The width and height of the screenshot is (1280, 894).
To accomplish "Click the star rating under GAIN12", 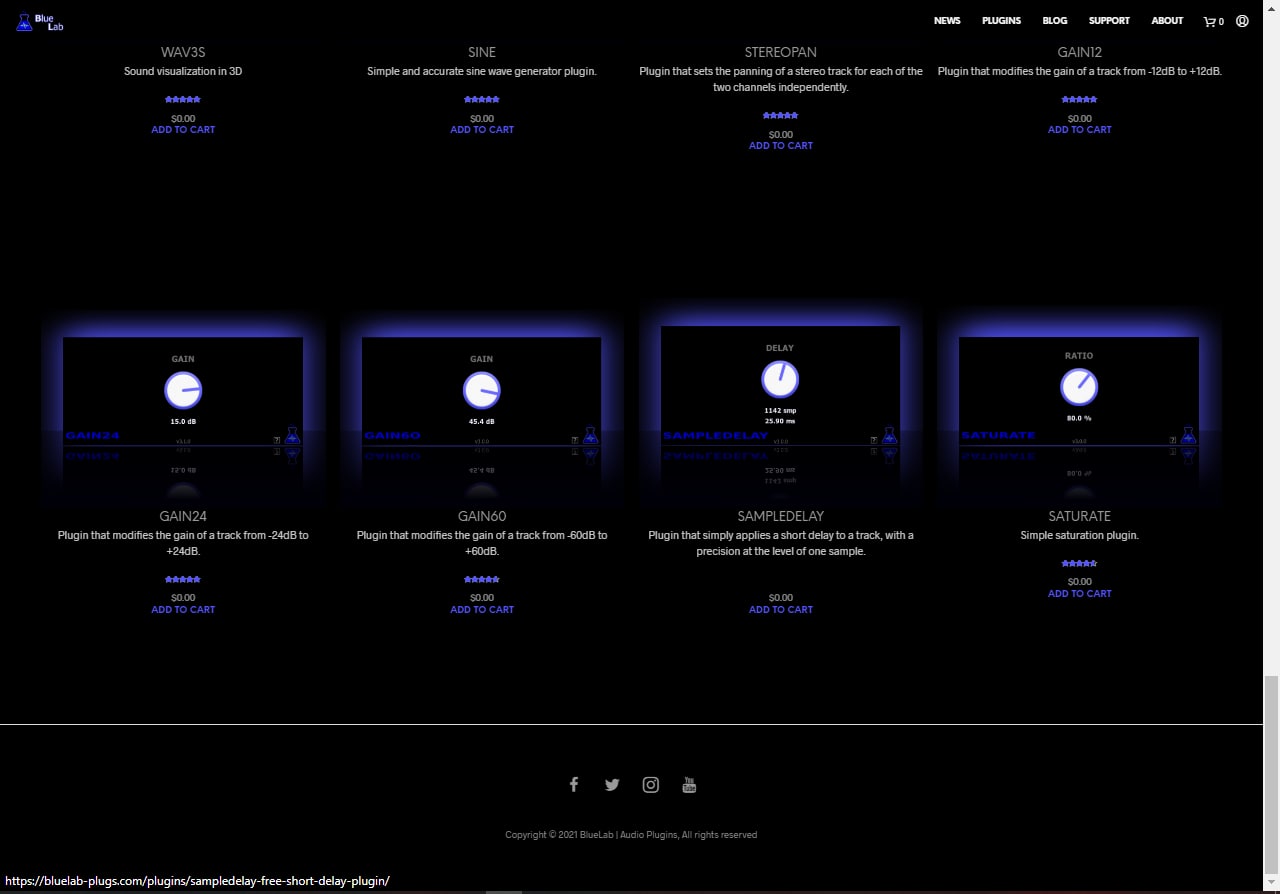I will pos(1080,100).
